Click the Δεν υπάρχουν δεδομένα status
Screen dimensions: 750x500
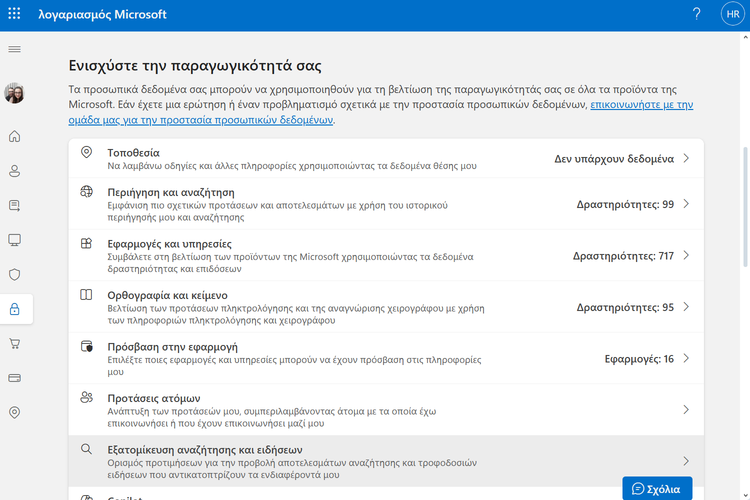tap(614, 159)
